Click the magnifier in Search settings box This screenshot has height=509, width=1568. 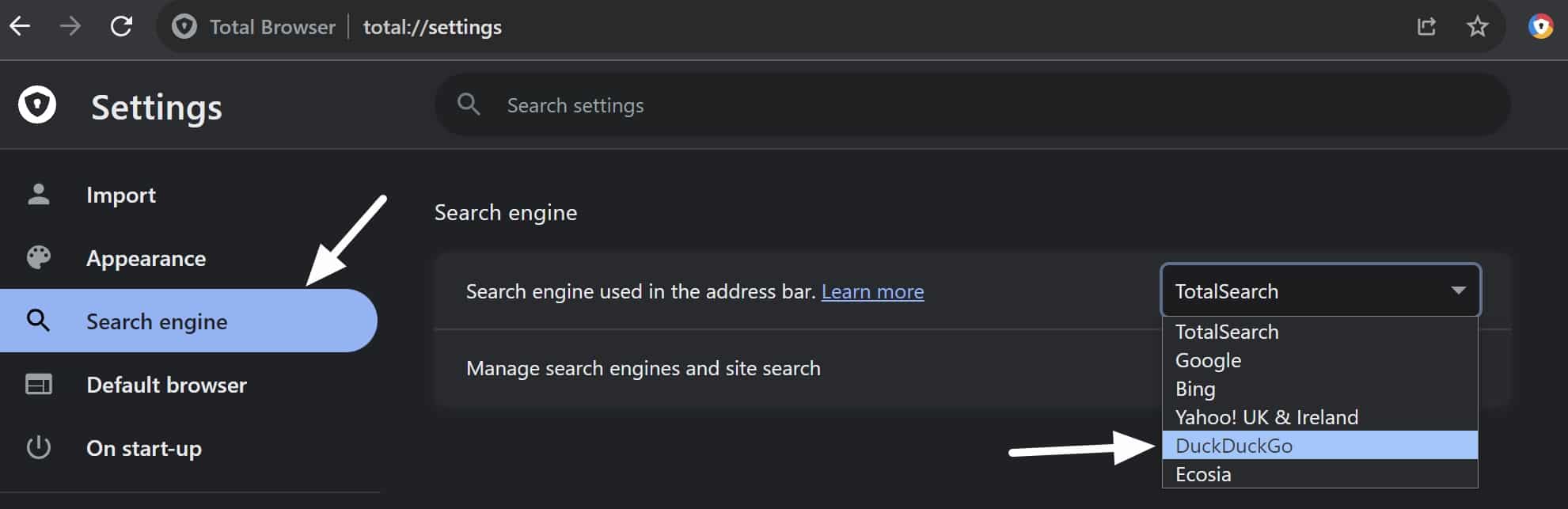click(469, 104)
